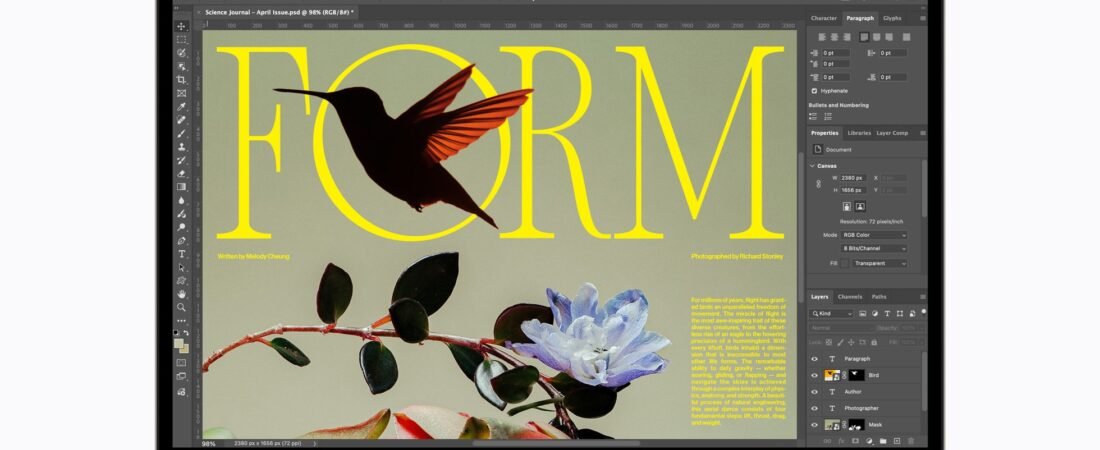Collapse the Canvas section

click(x=812, y=166)
